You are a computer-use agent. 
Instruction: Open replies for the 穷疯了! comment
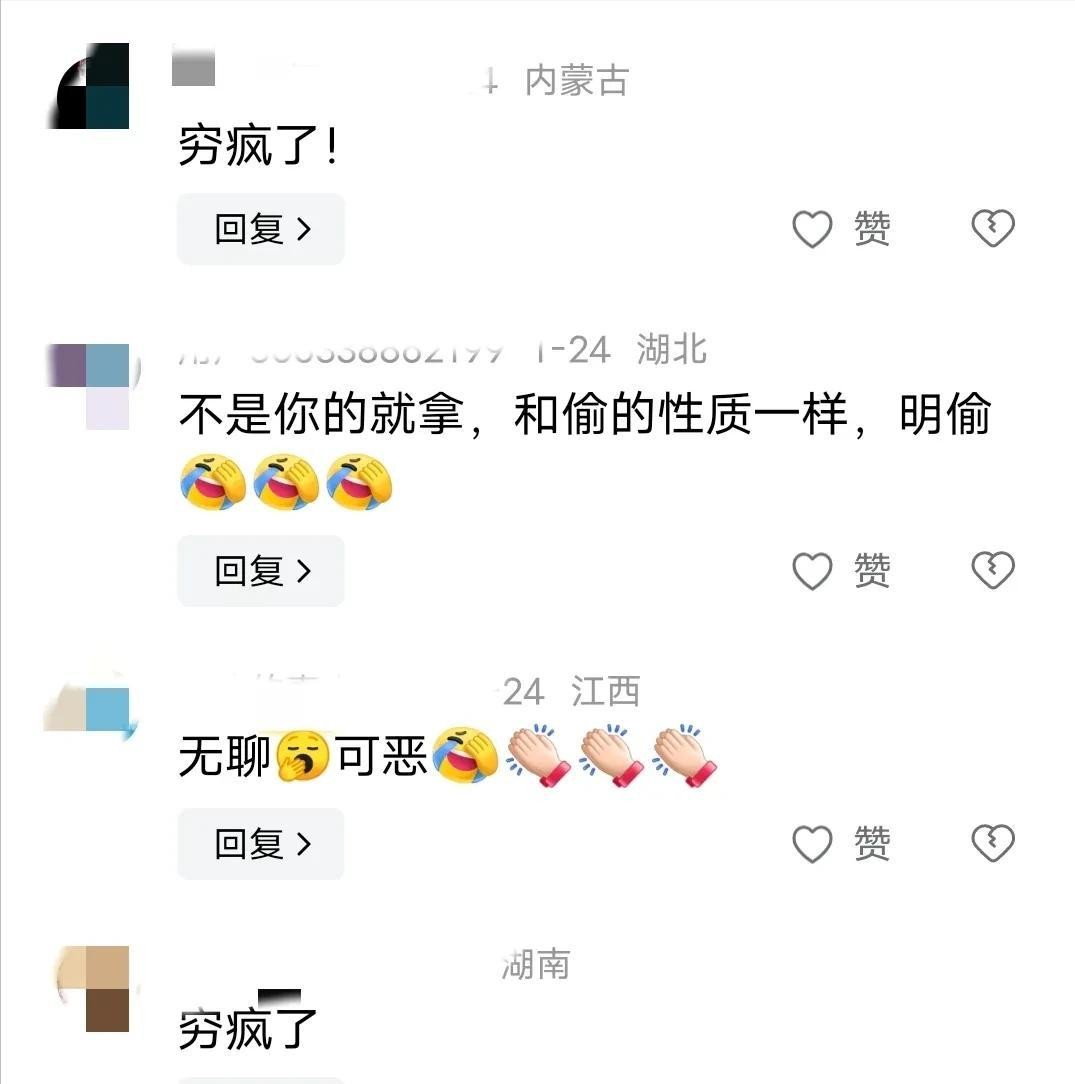[x=261, y=229]
